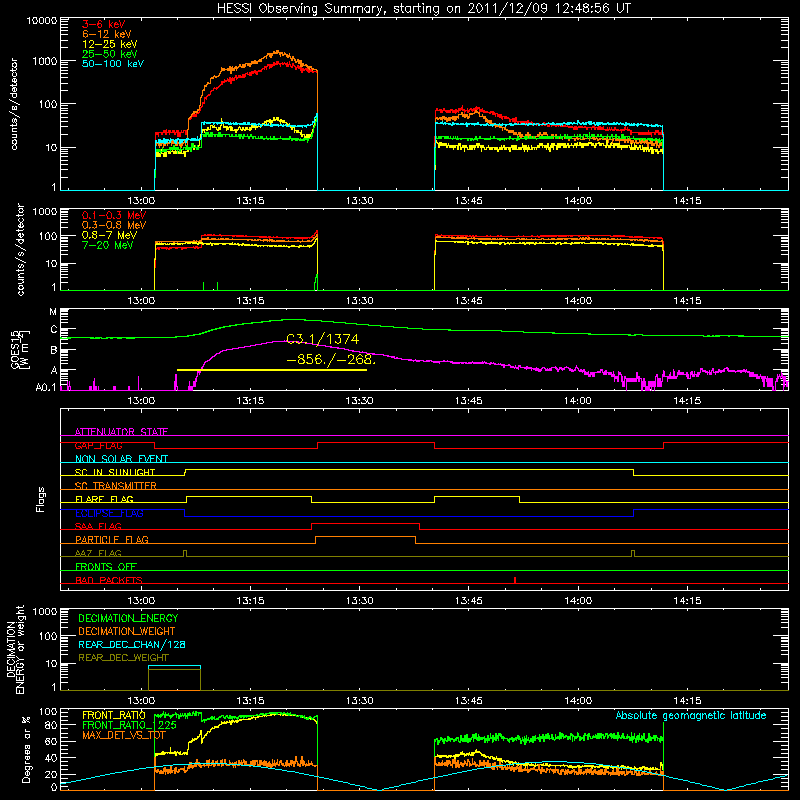The width and height of the screenshot is (800, 800).
Task: Click the DECIMATION_WEIGHT legend entry
Action: [127, 632]
